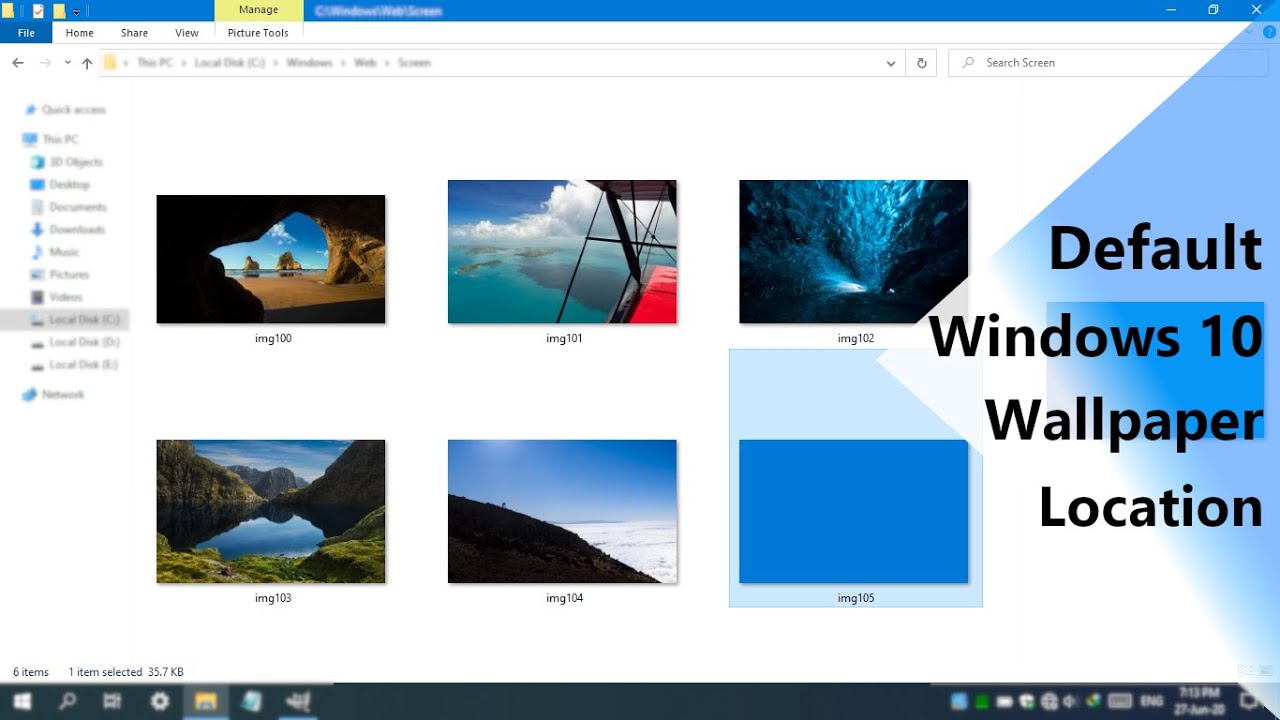The height and width of the screenshot is (720, 1280).
Task: Navigate to Windows in the address path
Action: (309, 63)
